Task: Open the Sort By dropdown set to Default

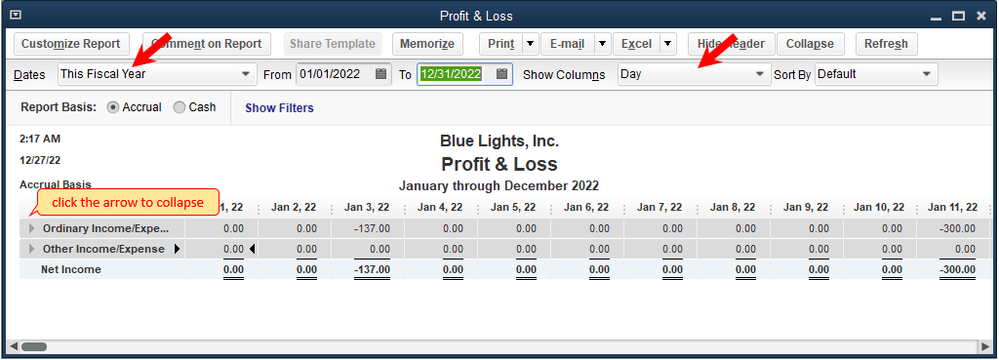Action: [x=876, y=74]
